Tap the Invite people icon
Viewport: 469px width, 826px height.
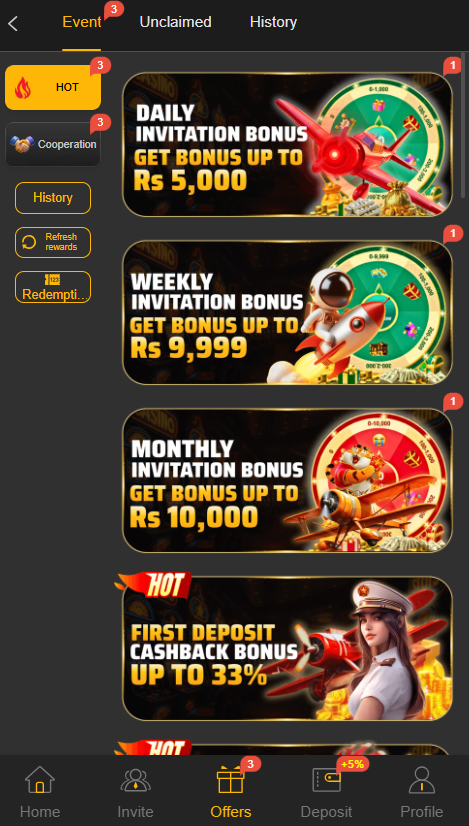135,780
